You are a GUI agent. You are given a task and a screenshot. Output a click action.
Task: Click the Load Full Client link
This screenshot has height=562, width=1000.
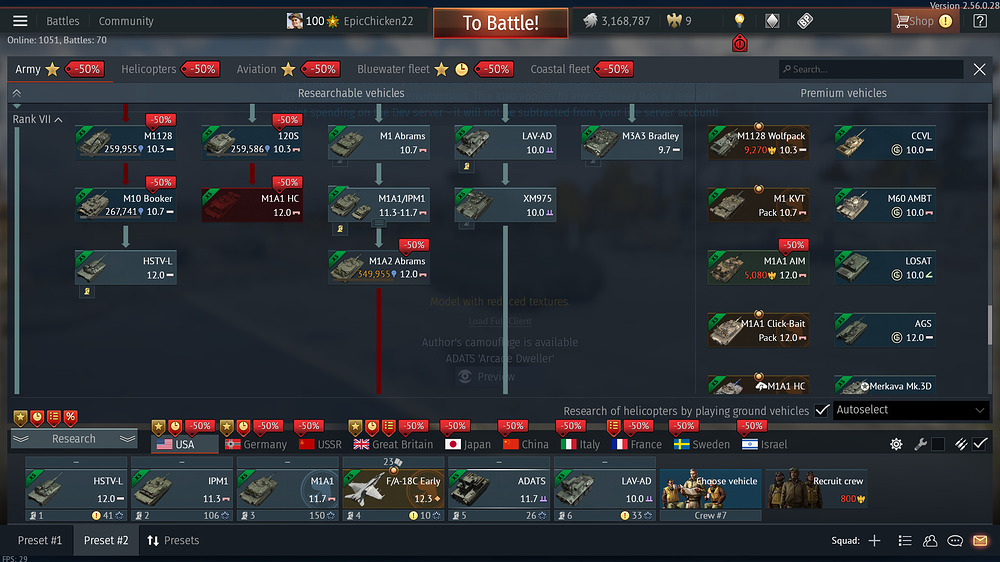tap(500, 322)
